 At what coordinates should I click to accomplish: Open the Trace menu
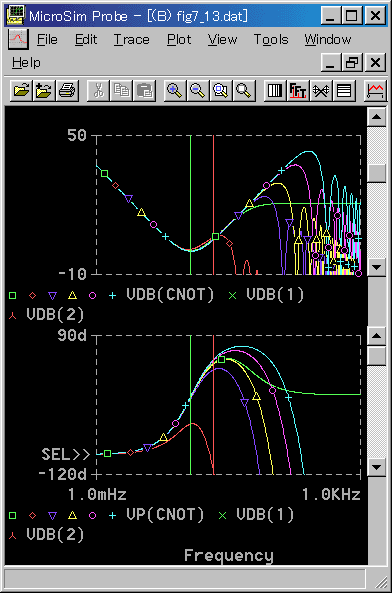pos(132,40)
